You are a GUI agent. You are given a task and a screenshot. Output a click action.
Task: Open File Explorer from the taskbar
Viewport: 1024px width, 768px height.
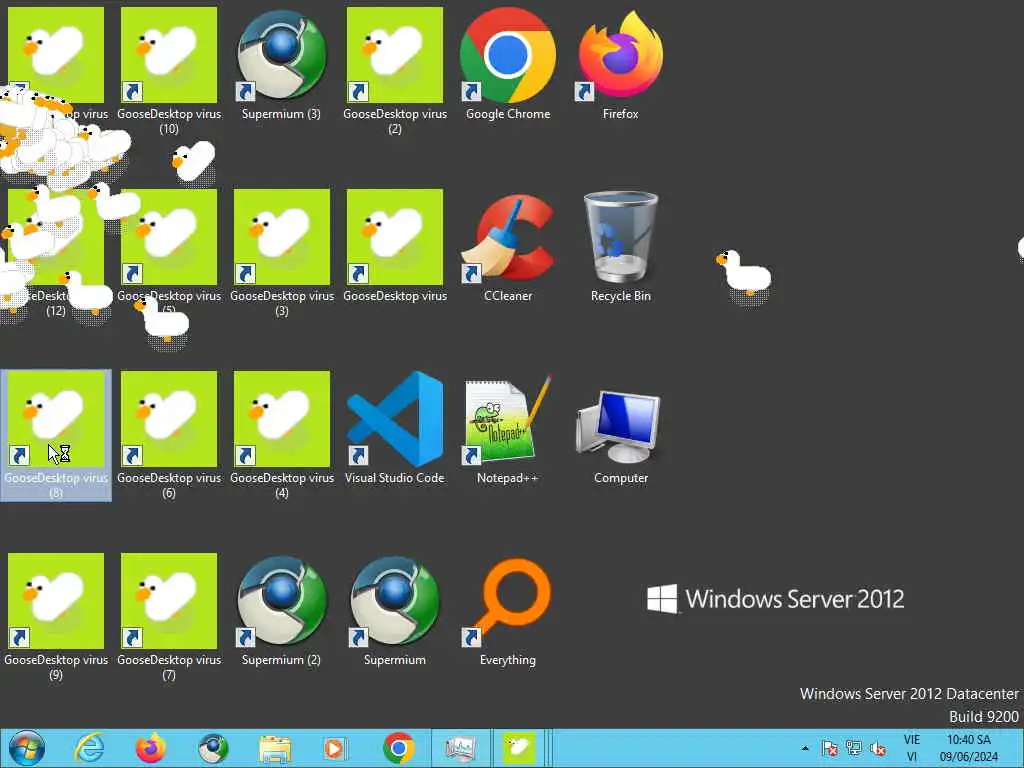(x=275, y=748)
